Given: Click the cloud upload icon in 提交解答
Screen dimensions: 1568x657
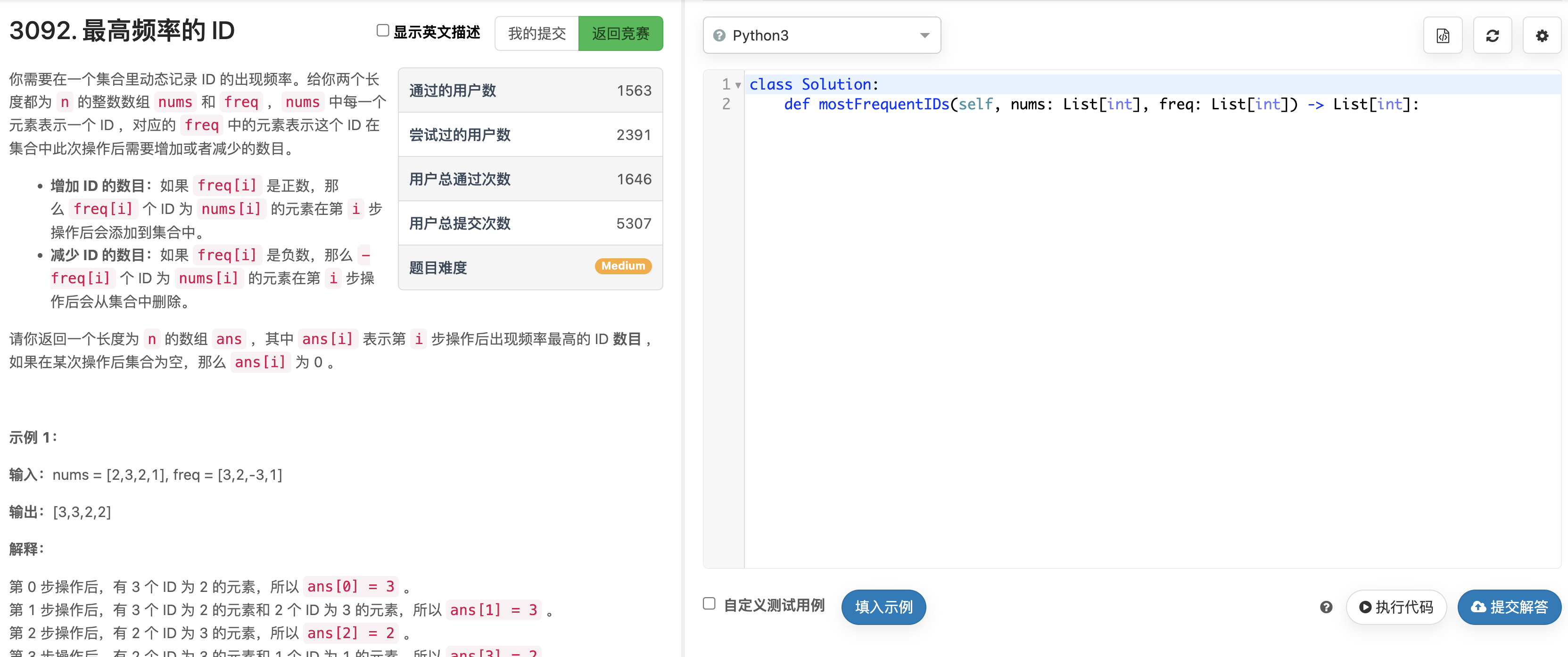Looking at the screenshot, I should coord(1478,607).
